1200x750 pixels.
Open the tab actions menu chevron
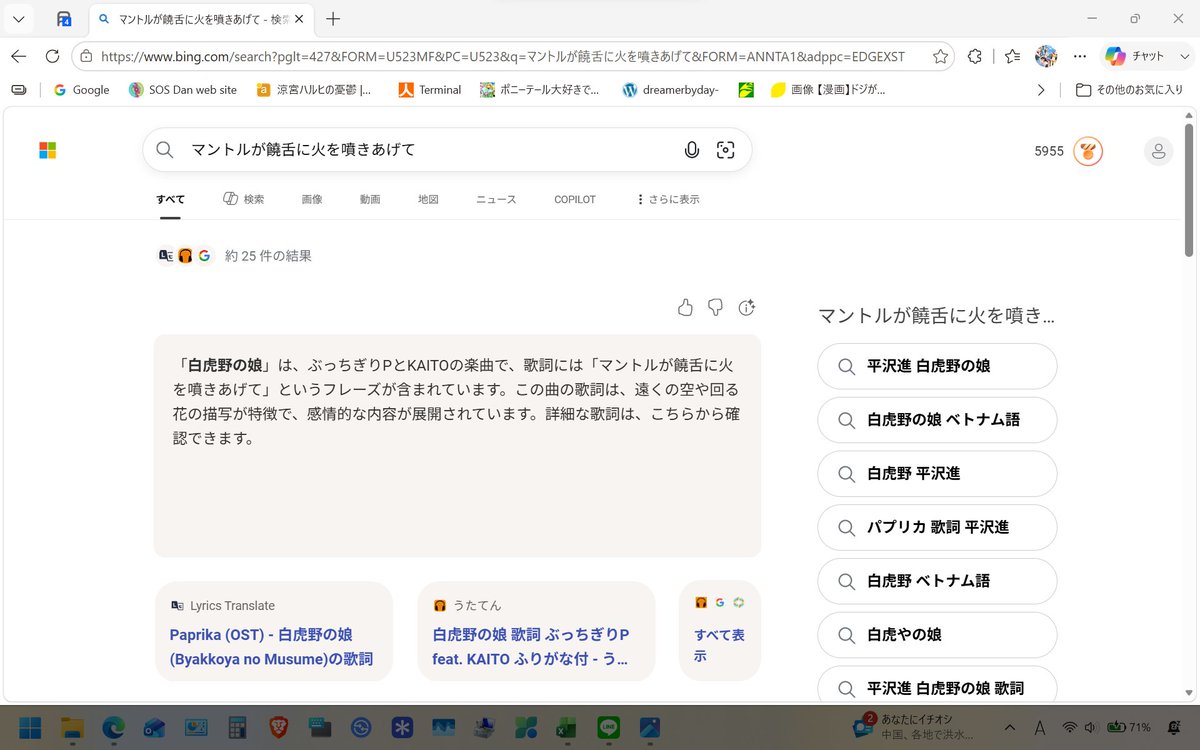(x=18, y=19)
